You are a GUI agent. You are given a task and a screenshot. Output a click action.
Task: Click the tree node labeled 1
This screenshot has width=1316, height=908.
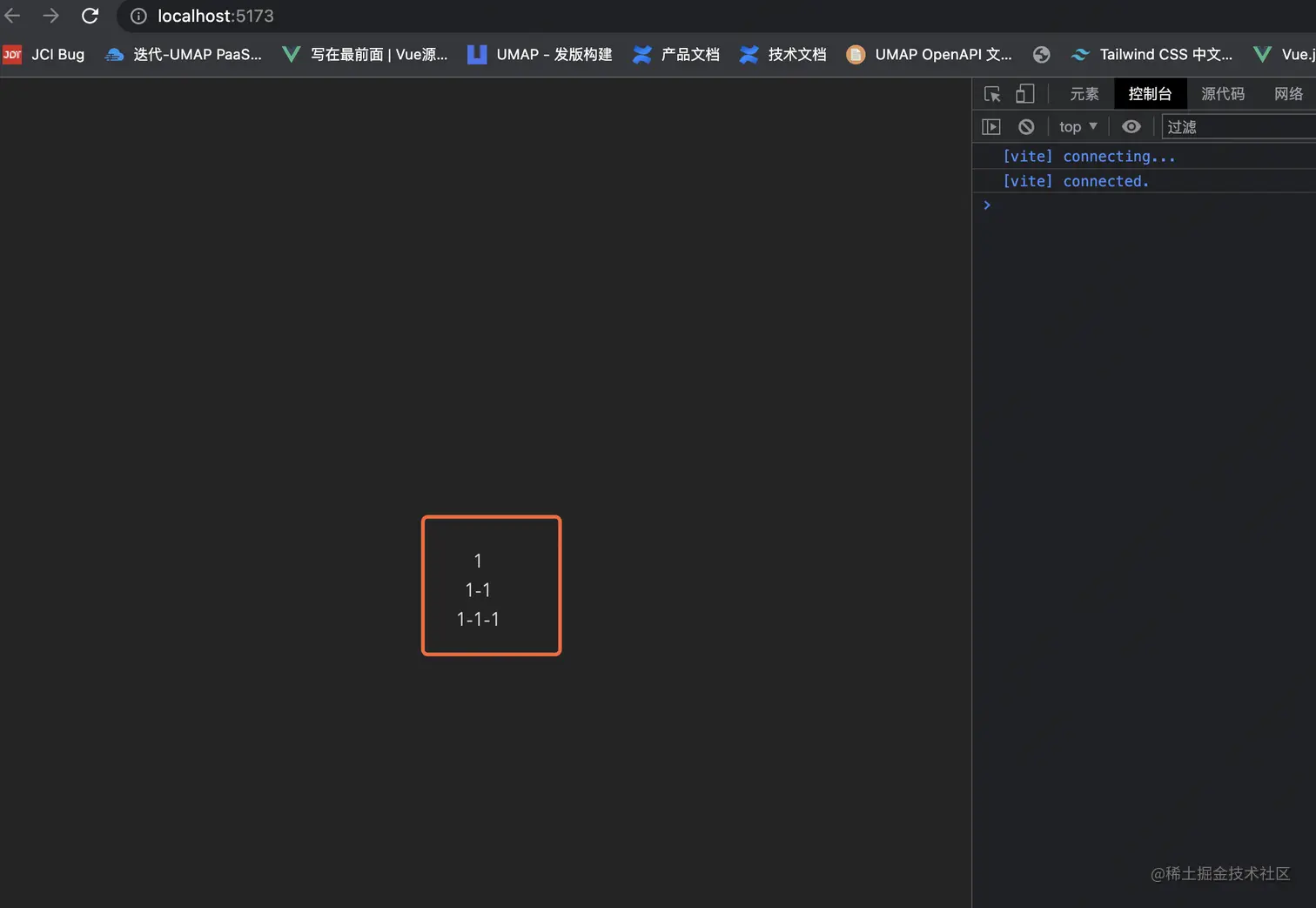[x=478, y=561]
